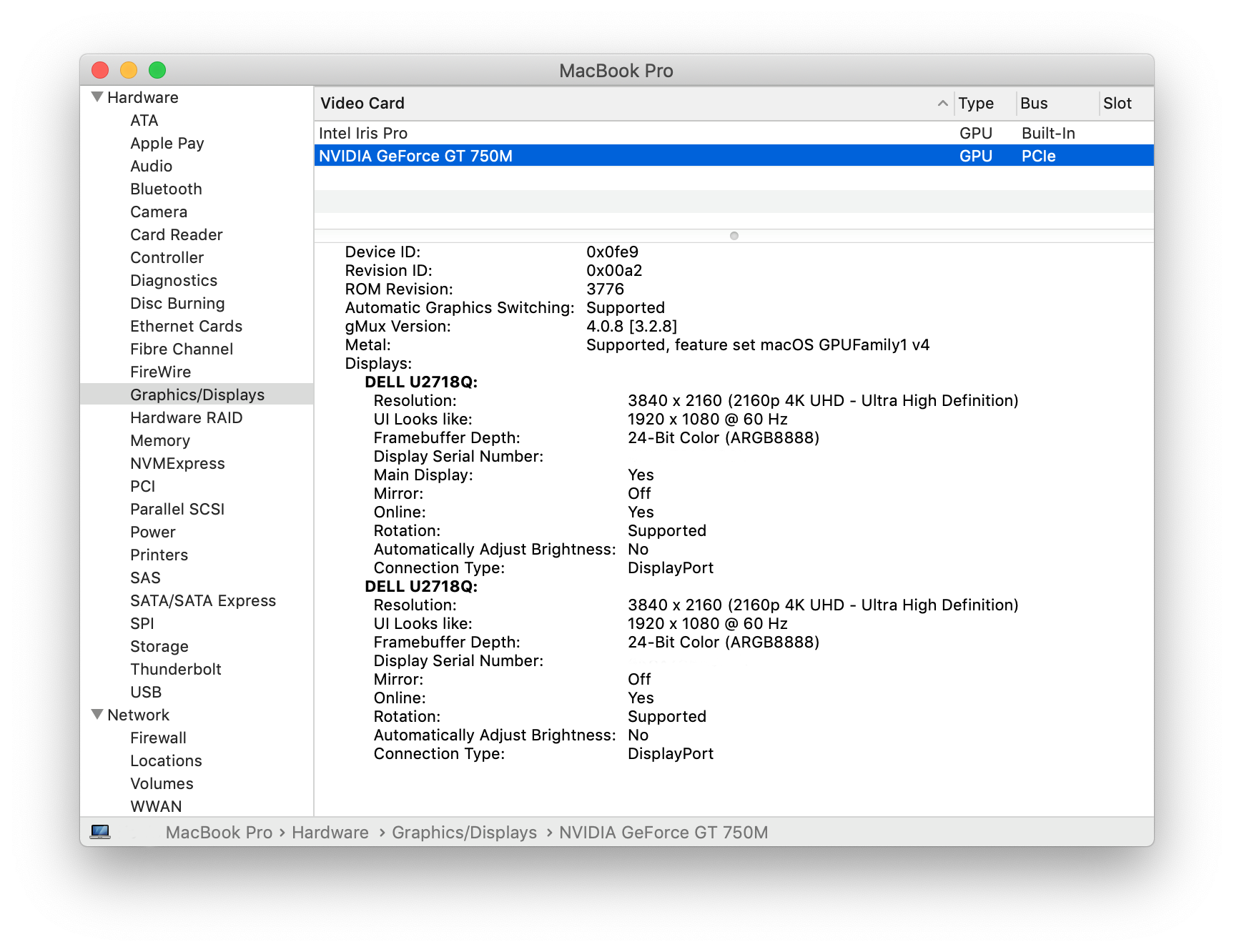Screen dimensions: 1234x952
Task: Zoom the MacBook Pro window
Action: point(157,70)
